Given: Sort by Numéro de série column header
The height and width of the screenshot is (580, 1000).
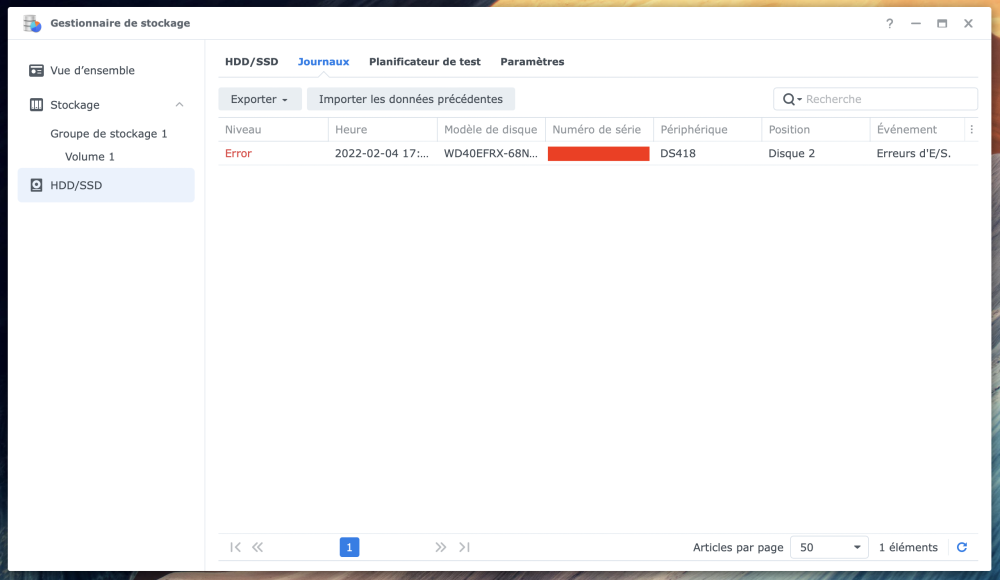Looking at the screenshot, I should (599, 130).
